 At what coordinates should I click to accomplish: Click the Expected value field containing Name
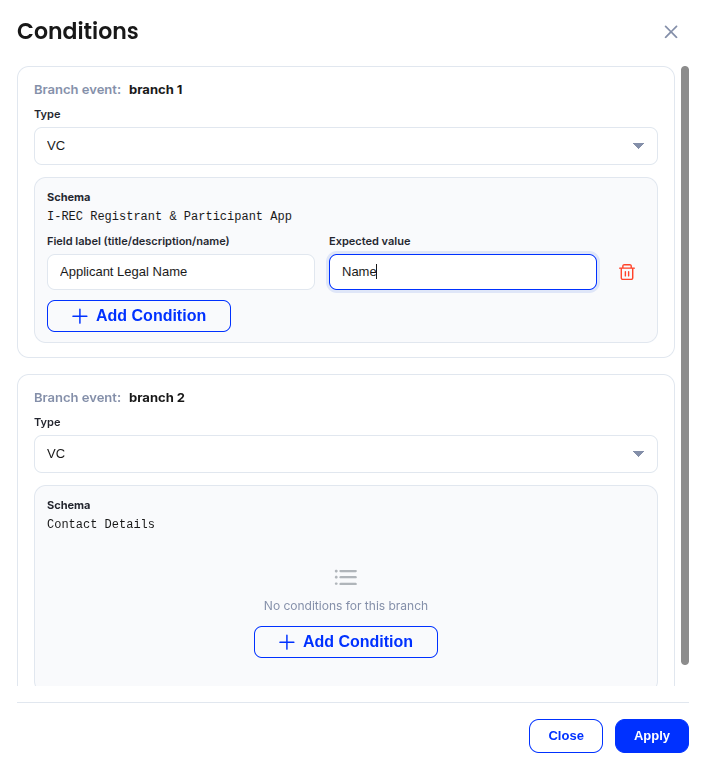pos(462,272)
